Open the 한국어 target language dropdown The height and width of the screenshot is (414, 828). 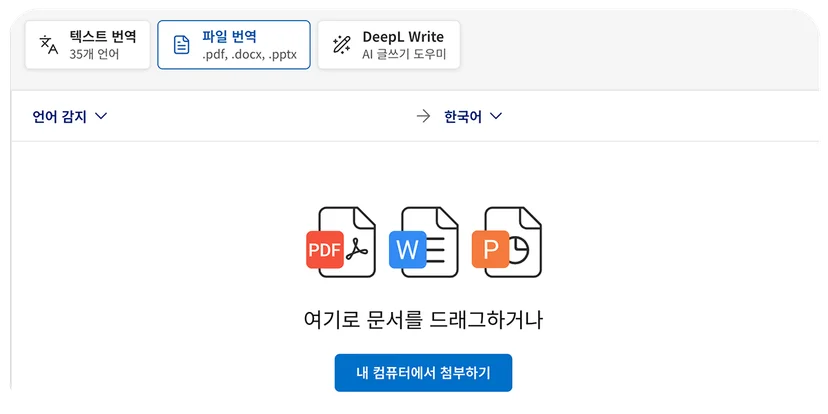pos(473,117)
